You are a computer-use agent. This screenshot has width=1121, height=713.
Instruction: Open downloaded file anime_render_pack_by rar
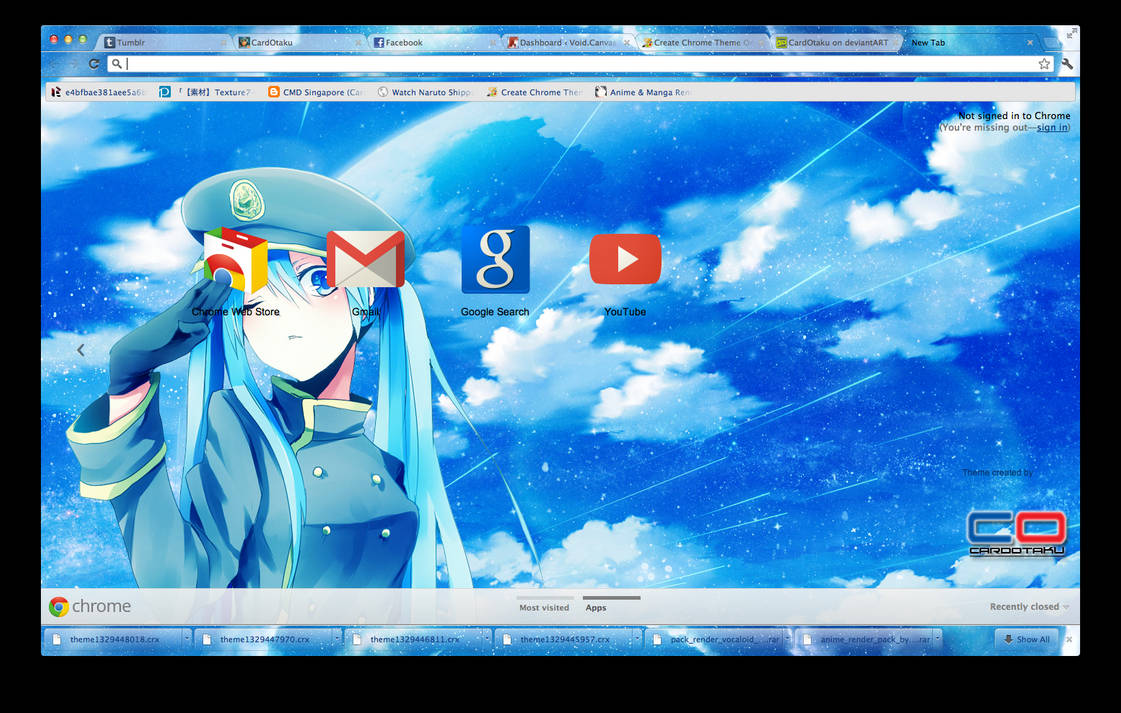tap(865, 639)
